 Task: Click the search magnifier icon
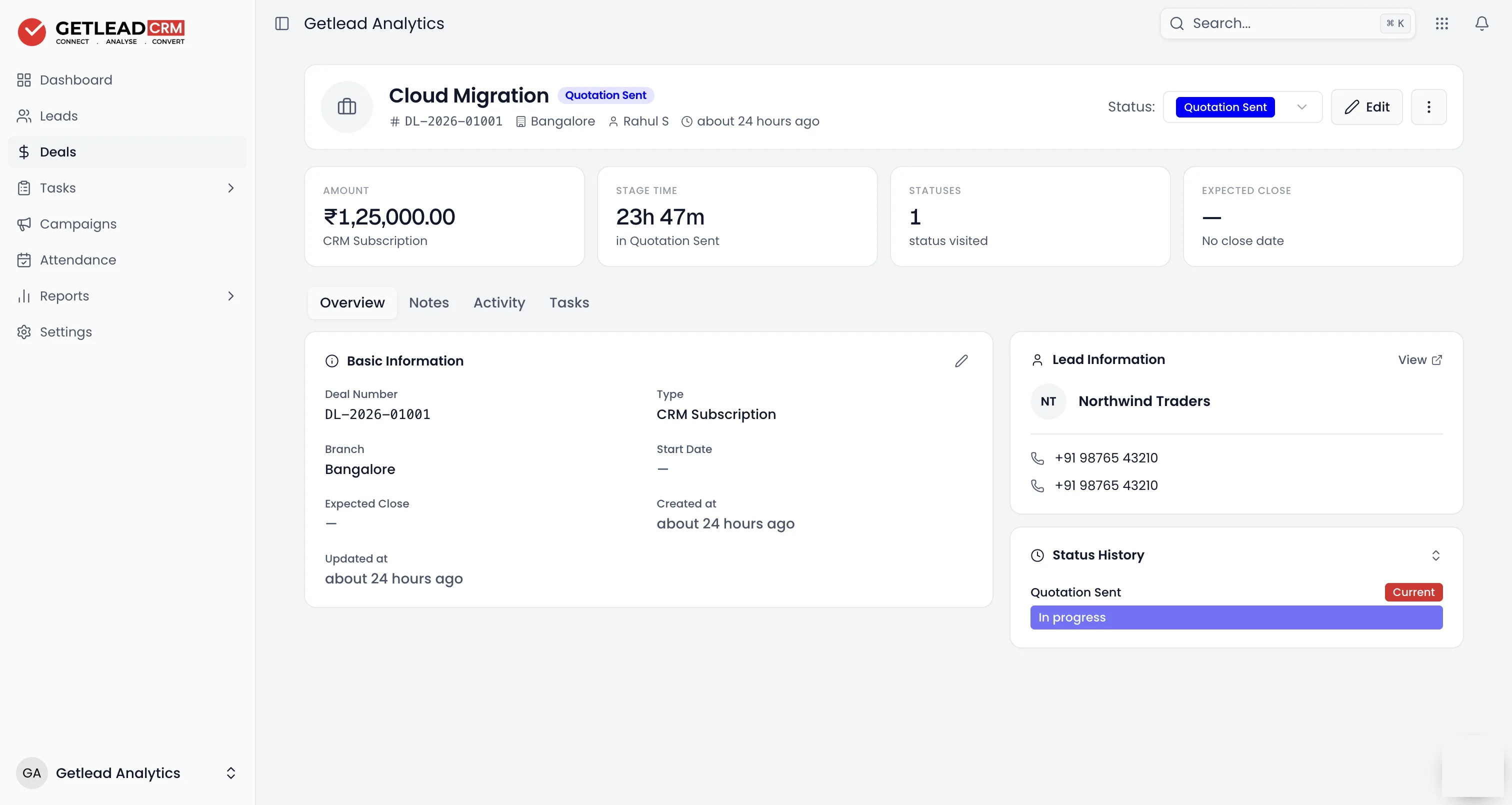(x=1177, y=23)
